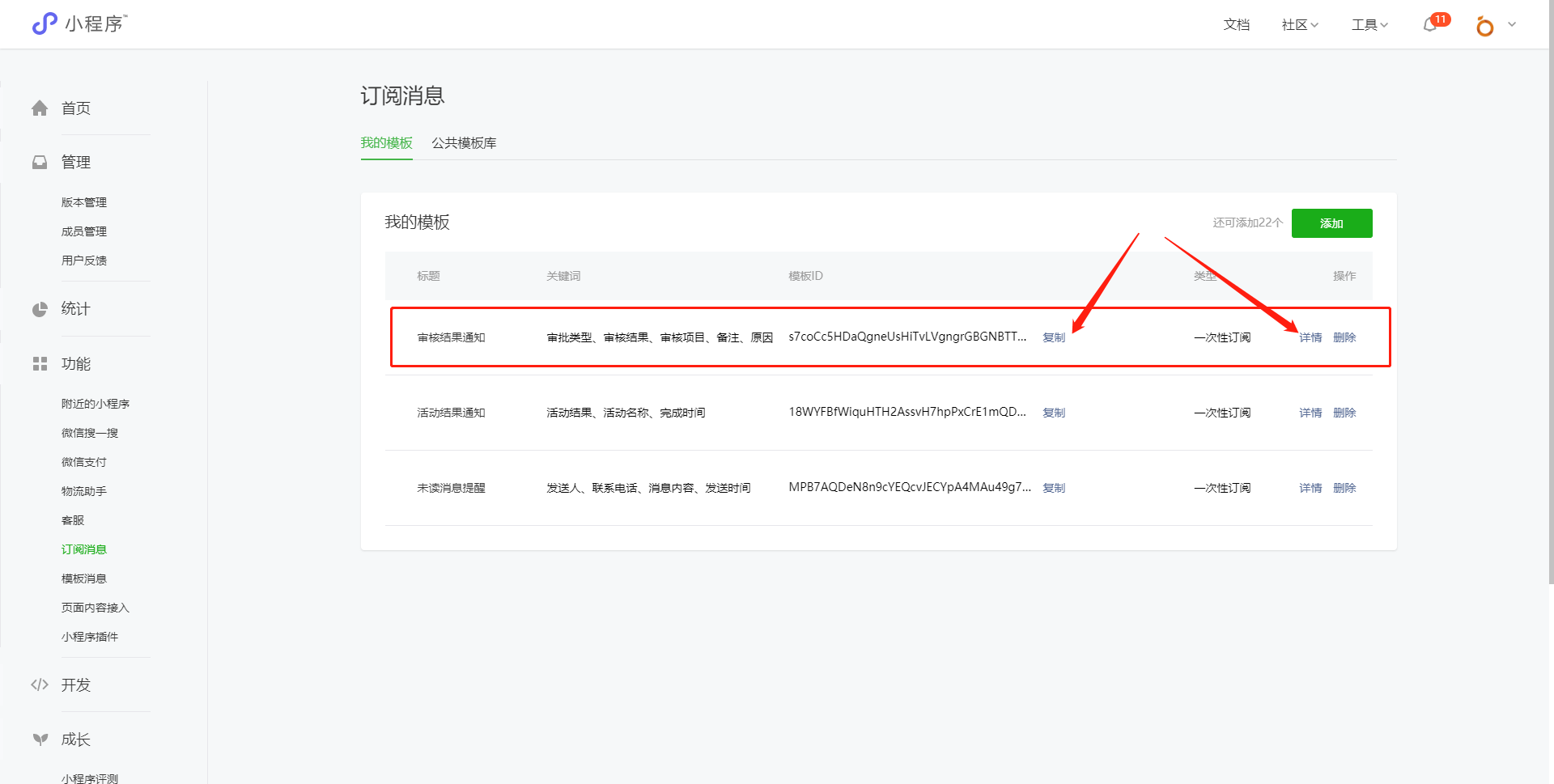Image resolution: width=1554 pixels, height=784 pixels.
Task: Switch to 我的模板 tab
Action: point(387,143)
